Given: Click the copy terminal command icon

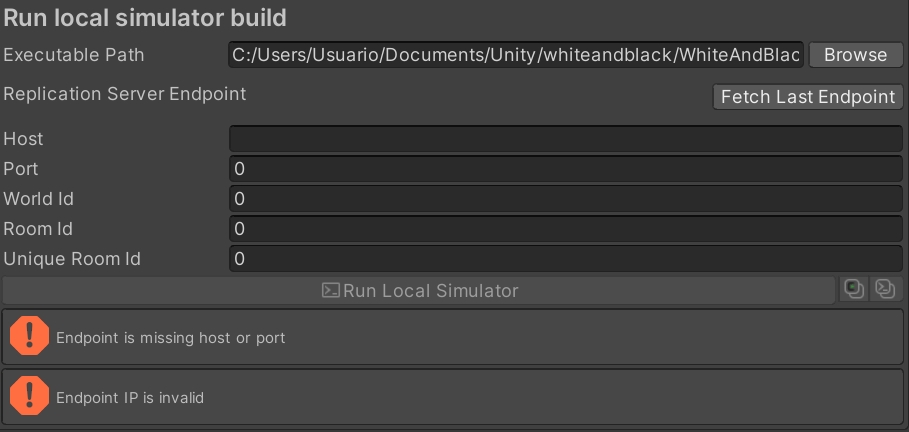Looking at the screenshot, I should [x=885, y=290].
